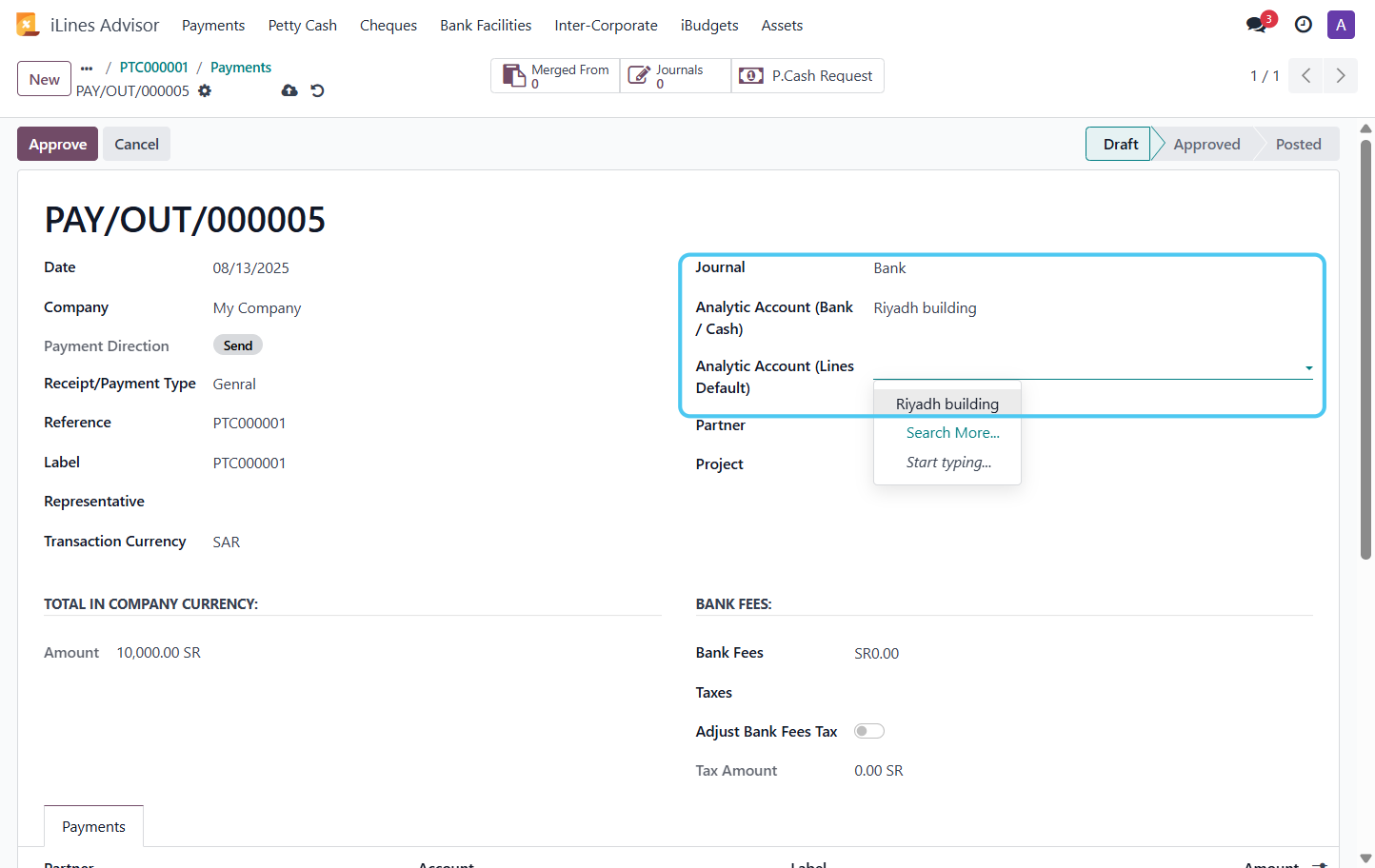This screenshot has height=868, width=1375.
Task: Open the Journals stat button
Action: [x=675, y=76]
